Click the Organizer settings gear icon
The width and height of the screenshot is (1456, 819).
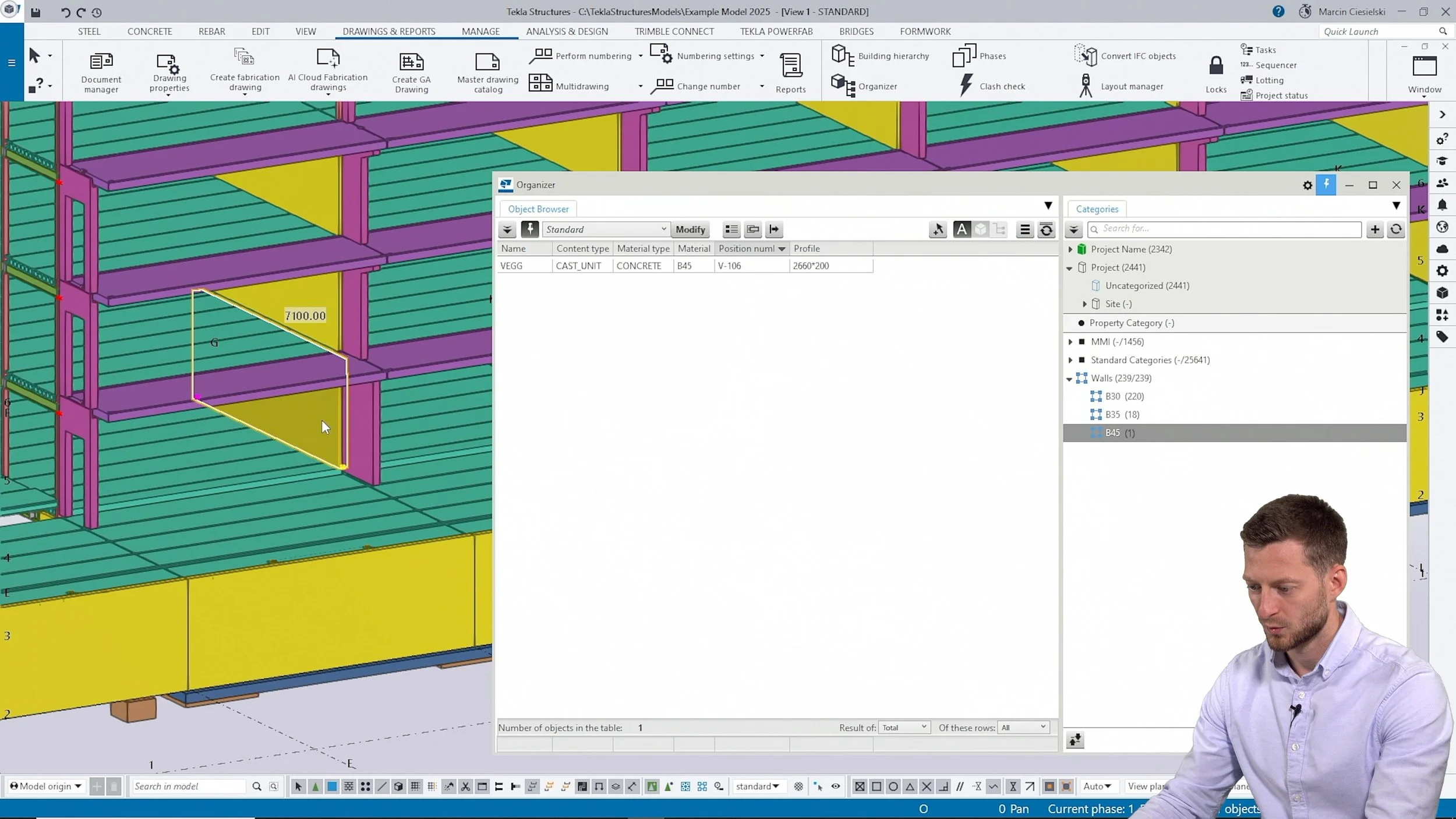point(1307,185)
